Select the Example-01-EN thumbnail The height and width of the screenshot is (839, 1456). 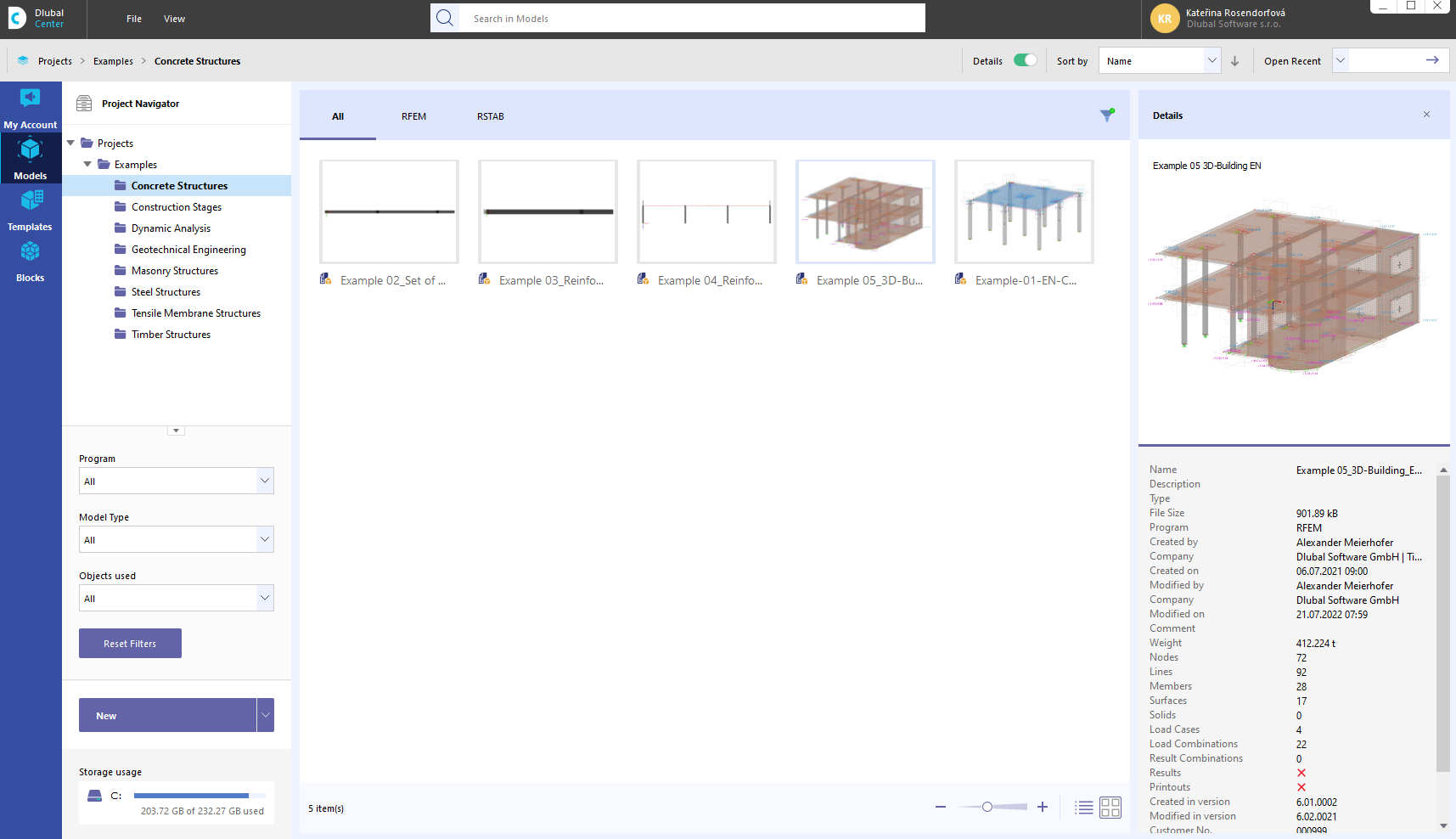(1024, 211)
